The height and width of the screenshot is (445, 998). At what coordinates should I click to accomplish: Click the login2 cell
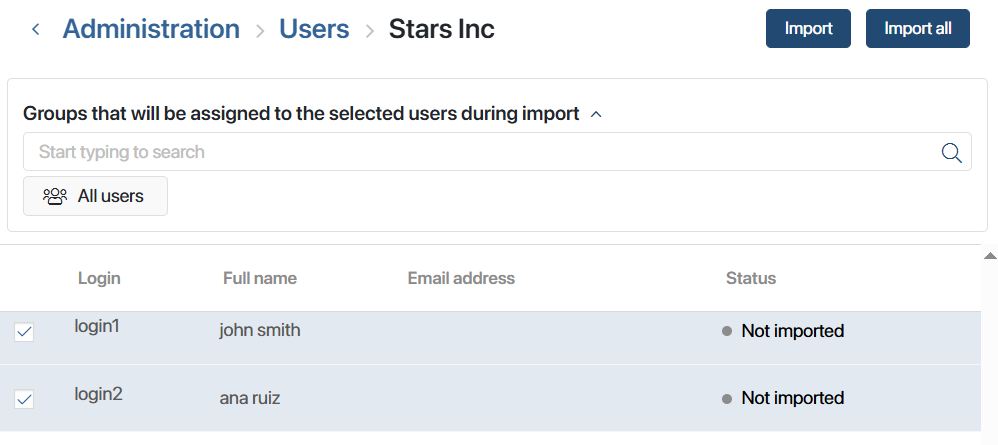pyautogui.click(x=99, y=394)
